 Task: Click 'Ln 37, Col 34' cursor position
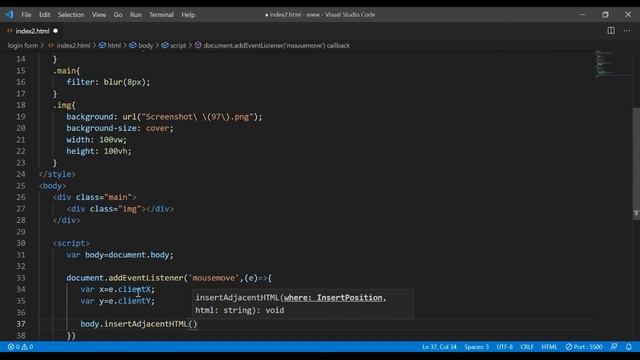click(x=439, y=347)
